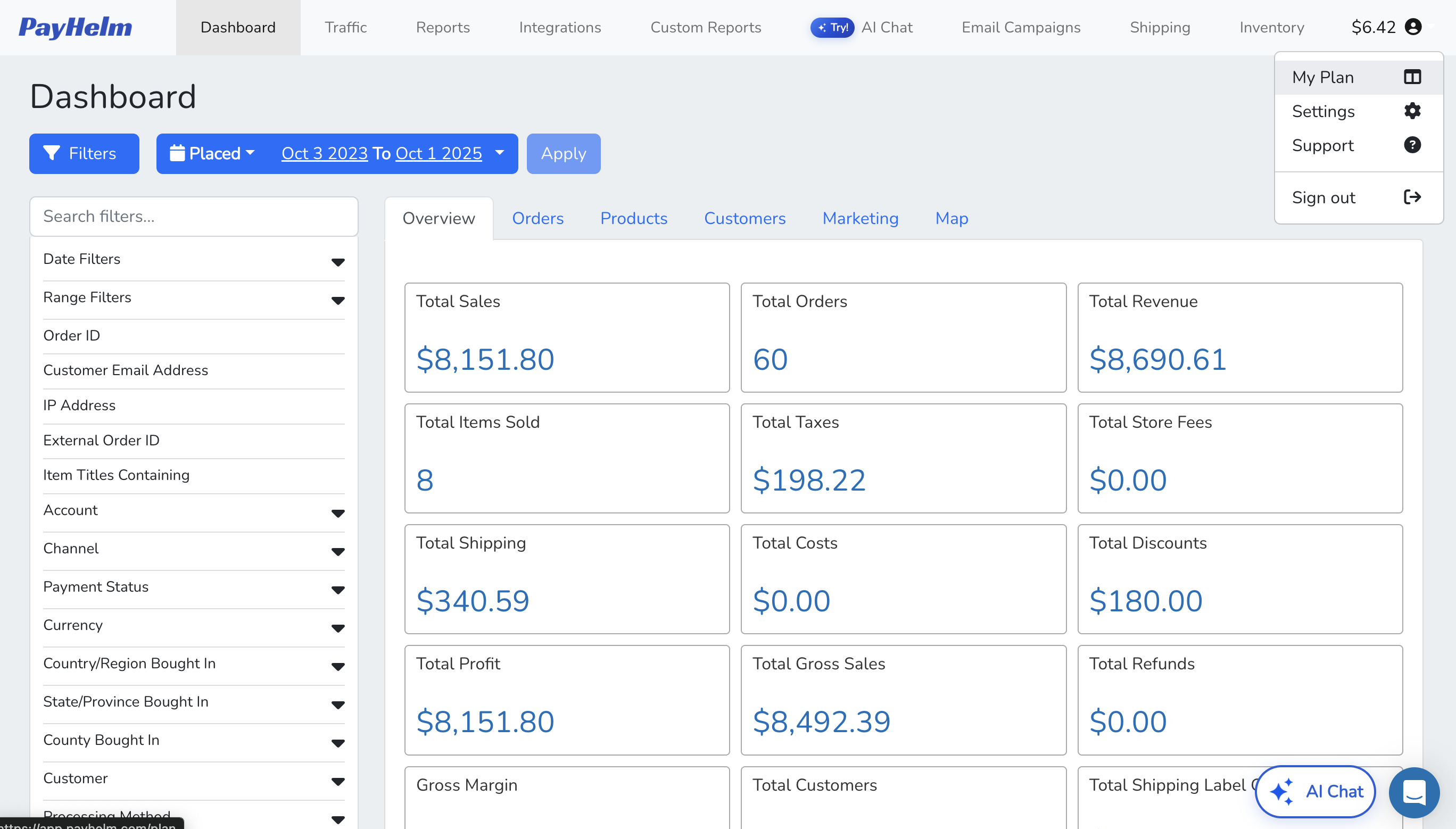Switch to the Customers tab

(x=745, y=218)
